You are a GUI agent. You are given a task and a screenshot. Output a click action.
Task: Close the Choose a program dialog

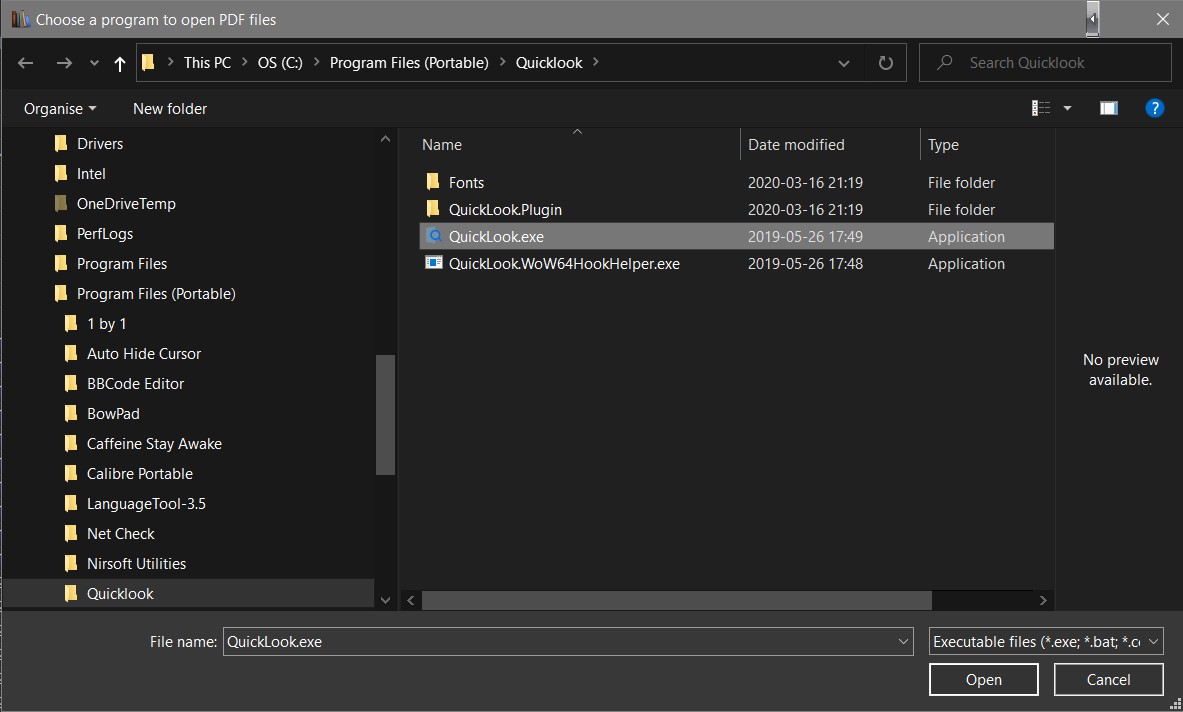point(1163,19)
